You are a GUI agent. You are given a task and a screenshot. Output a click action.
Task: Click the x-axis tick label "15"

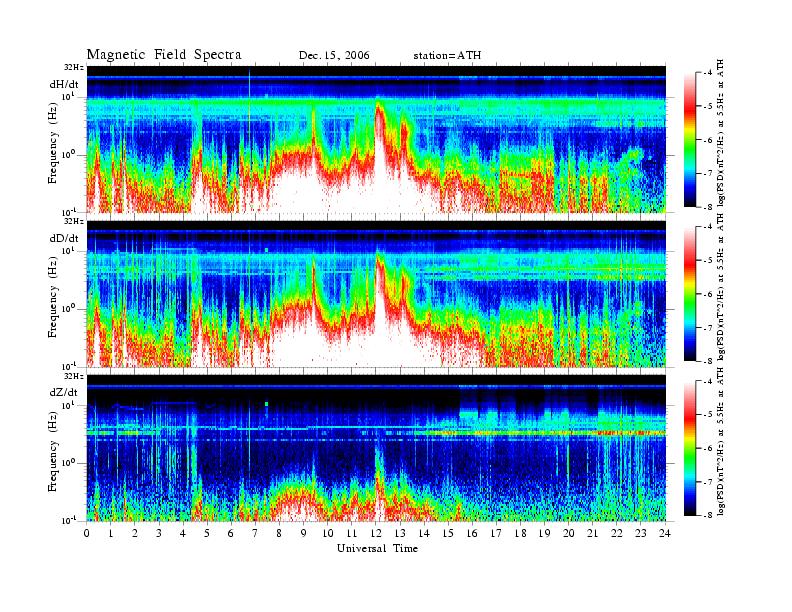(x=448, y=534)
